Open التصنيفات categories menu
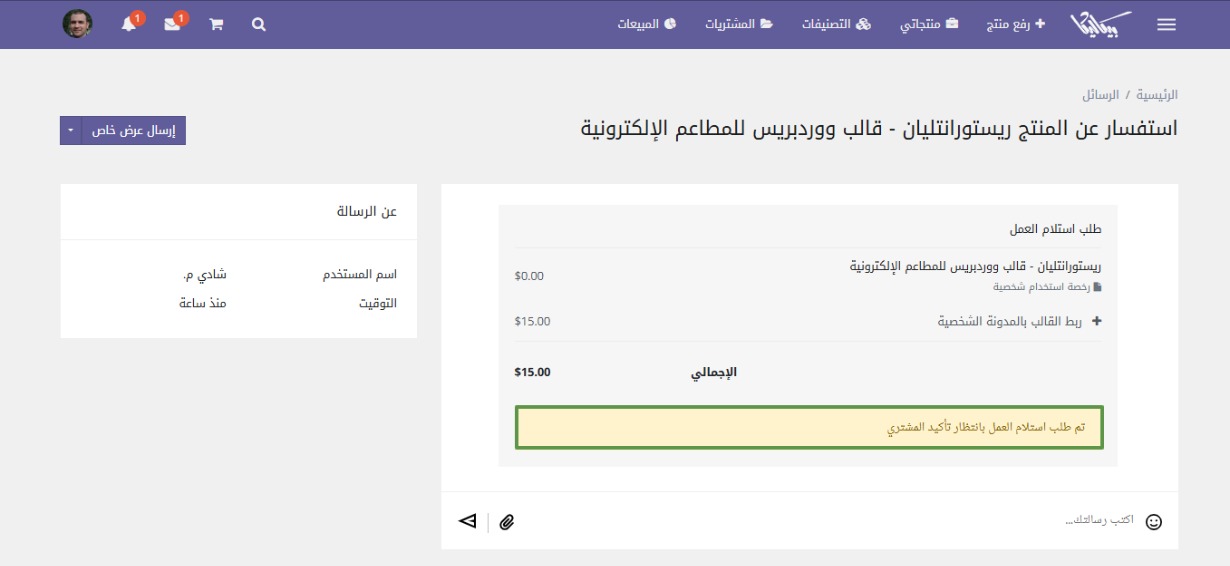Screen dimensions: 1230x566 point(837,23)
